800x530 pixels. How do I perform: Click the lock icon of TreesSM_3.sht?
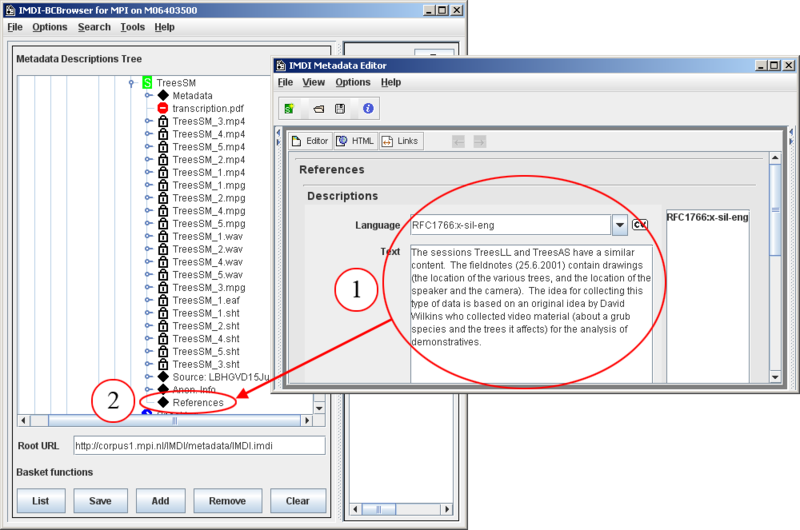coord(163,364)
